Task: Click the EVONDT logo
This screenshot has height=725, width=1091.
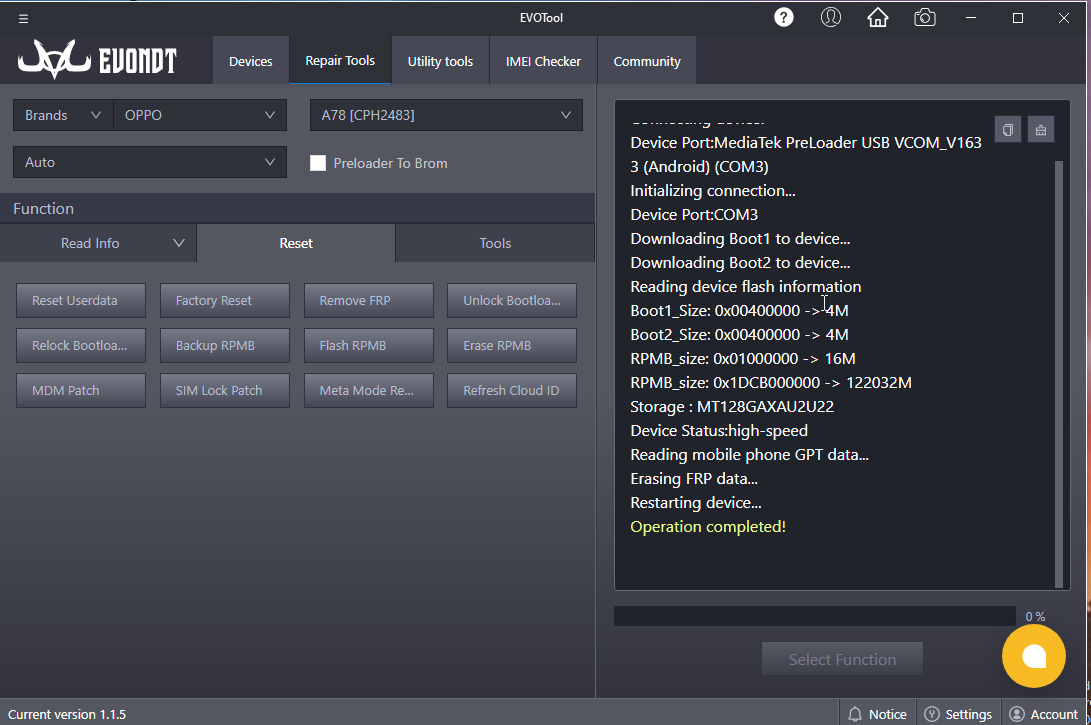Action: [97, 60]
